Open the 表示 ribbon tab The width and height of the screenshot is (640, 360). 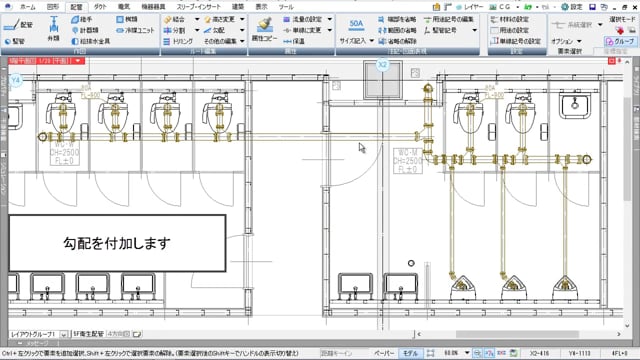[261, 7]
